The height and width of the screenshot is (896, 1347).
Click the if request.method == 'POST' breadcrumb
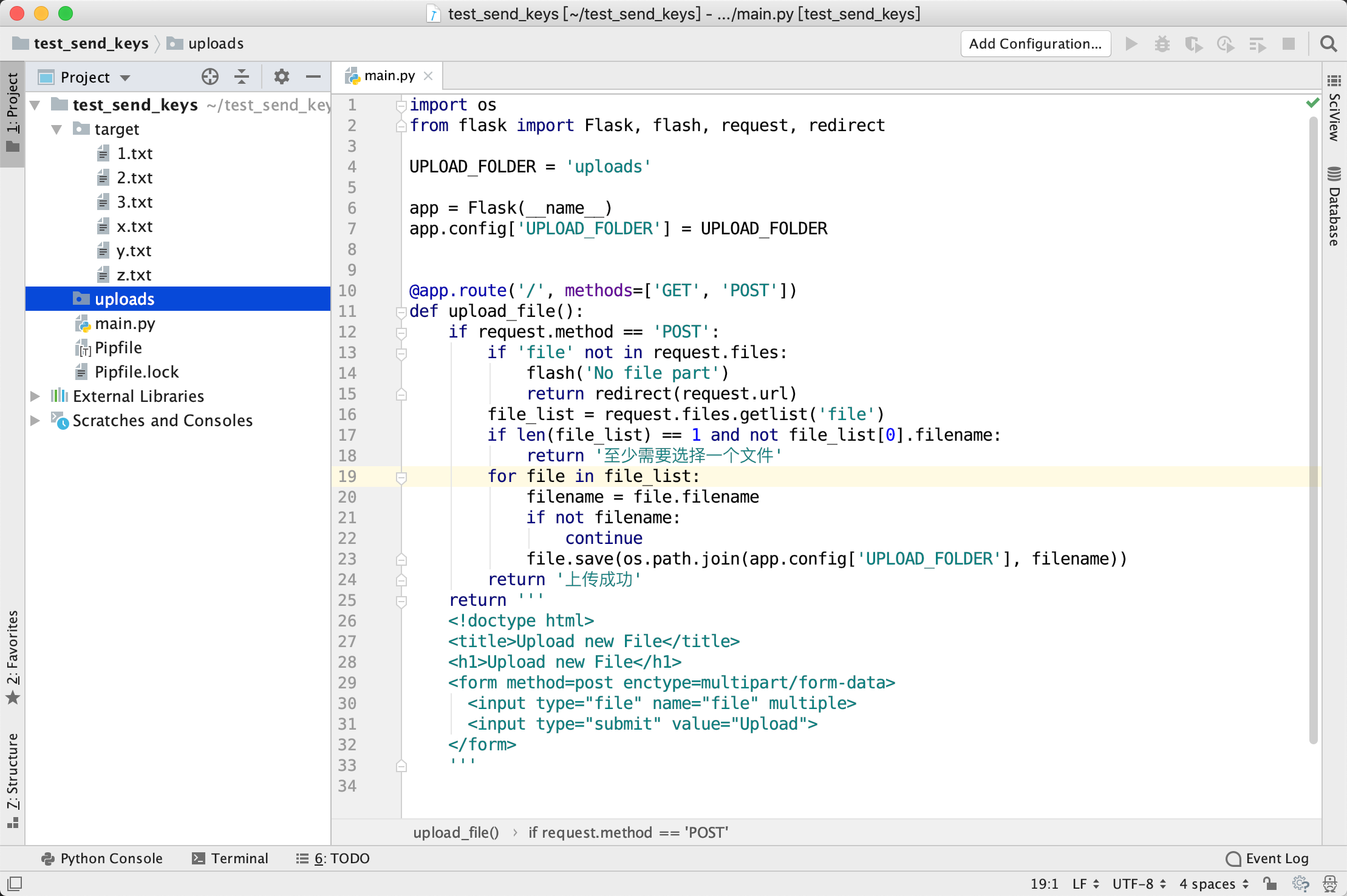[x=628, y=832]
